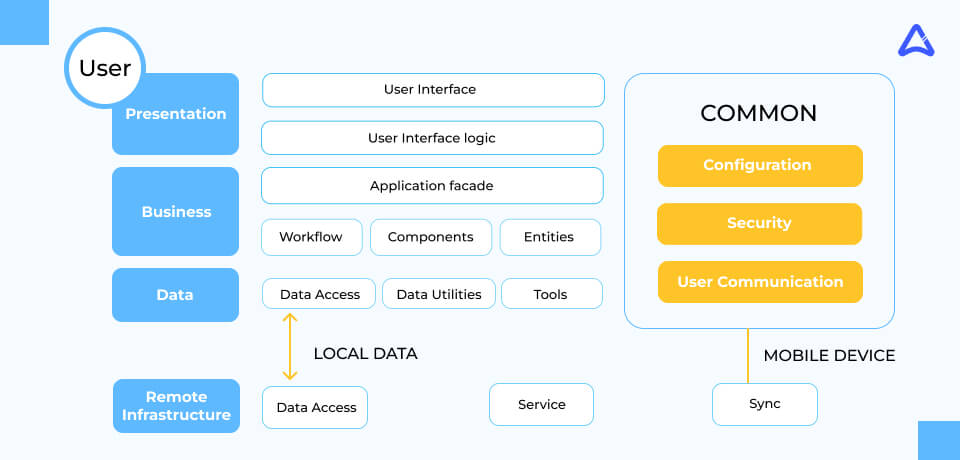The height and width of the screenshot is (460, 960).
Task: Select the Business layer block
Action: pos(176,211)
